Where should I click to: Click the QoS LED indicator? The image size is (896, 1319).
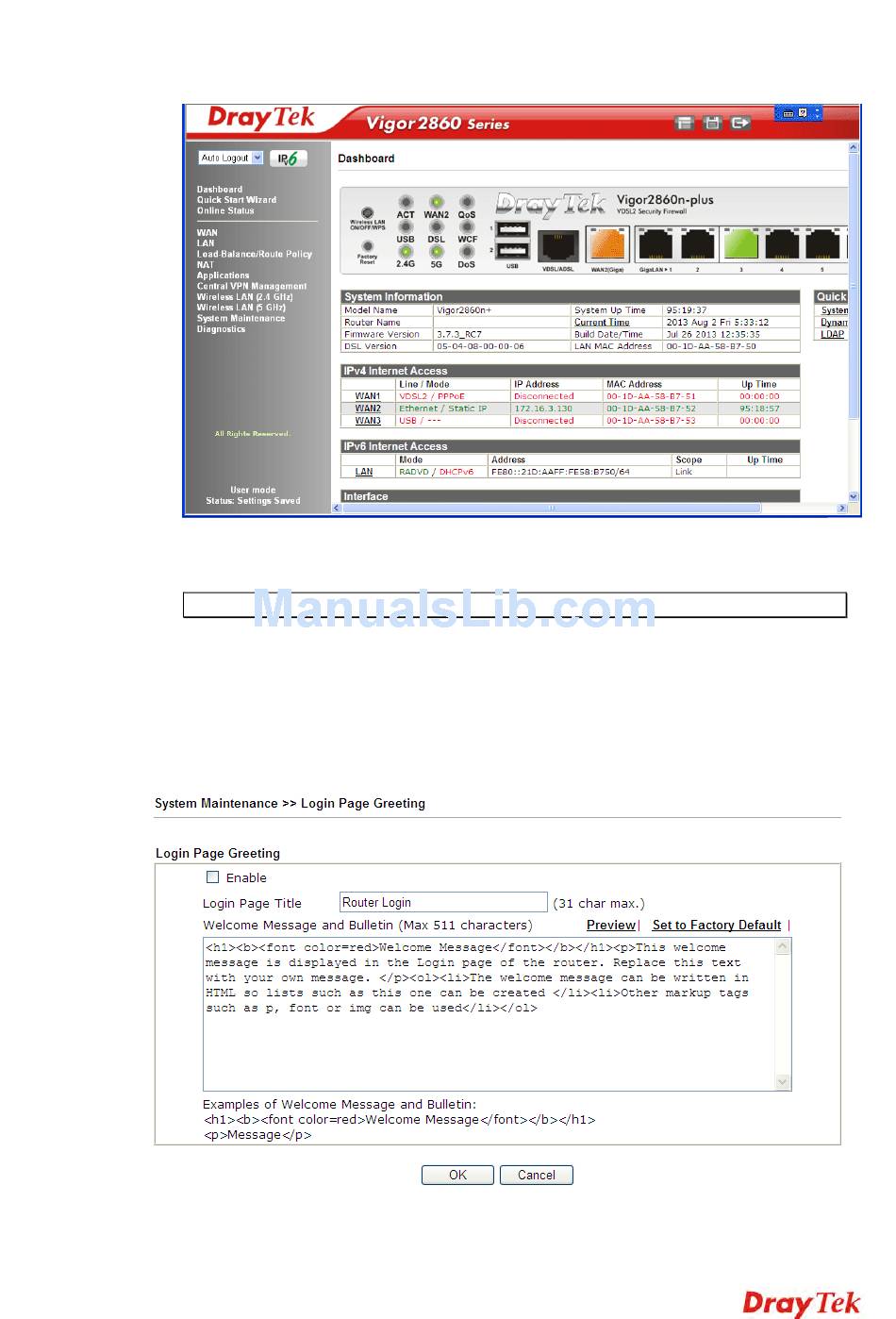point(467,202)
